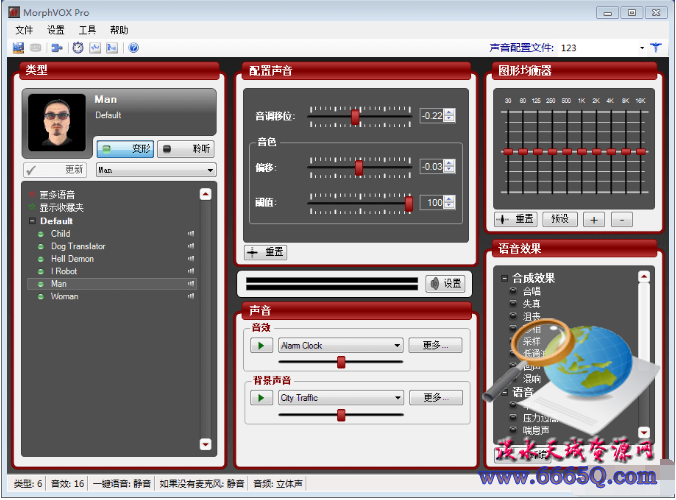Open the alarm clock toolbar icon
The width and height of the screenshot is (676, 500).
tap(78, 48)
